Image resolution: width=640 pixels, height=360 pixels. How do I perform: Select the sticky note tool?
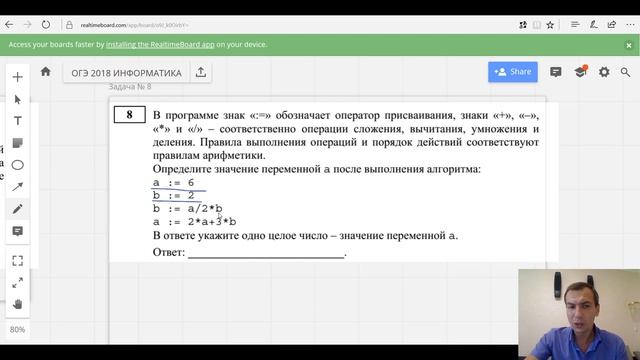(x=18, y=143)
